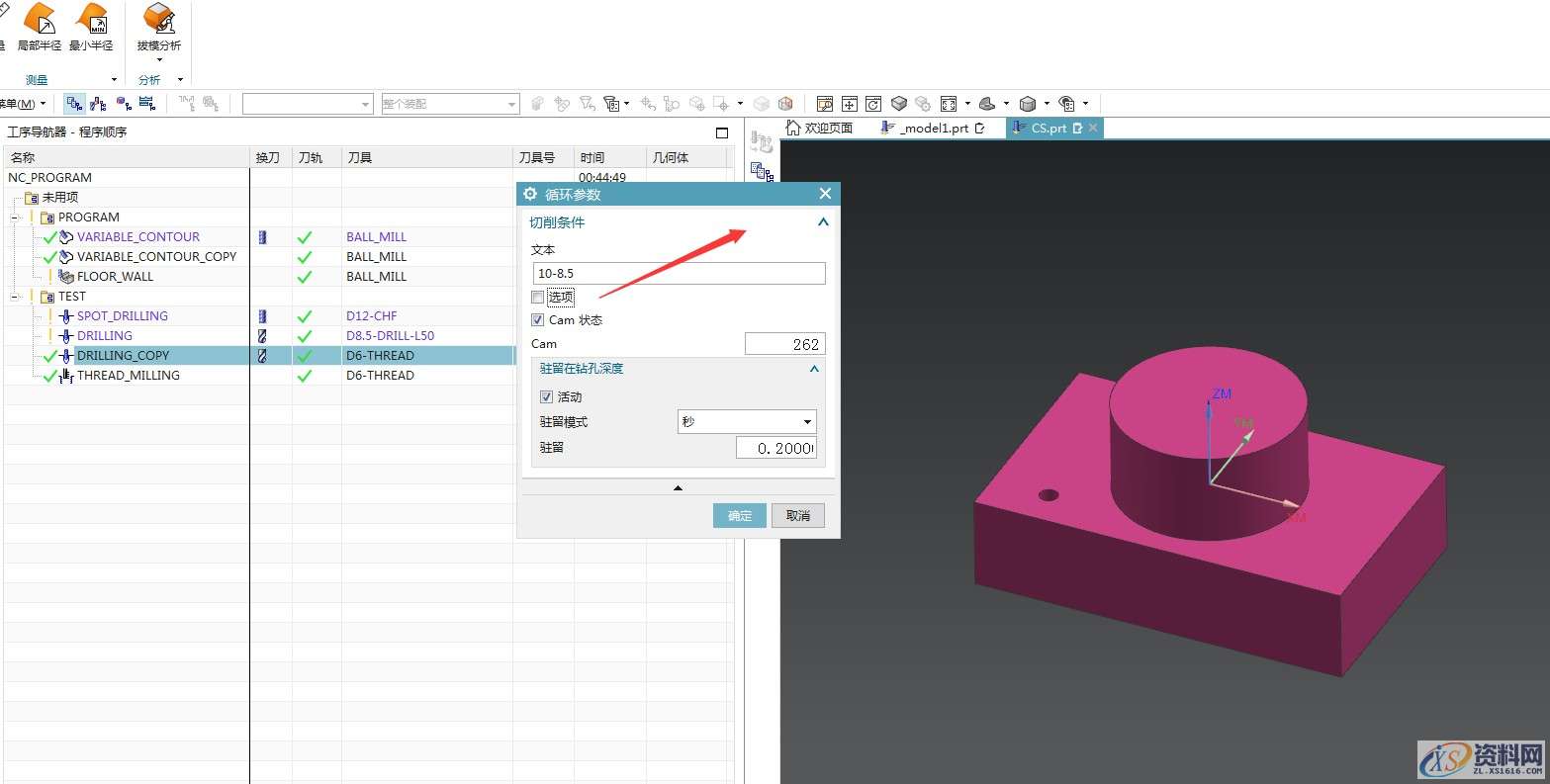Switch to the _model1.prt tab

click(932, 129)
